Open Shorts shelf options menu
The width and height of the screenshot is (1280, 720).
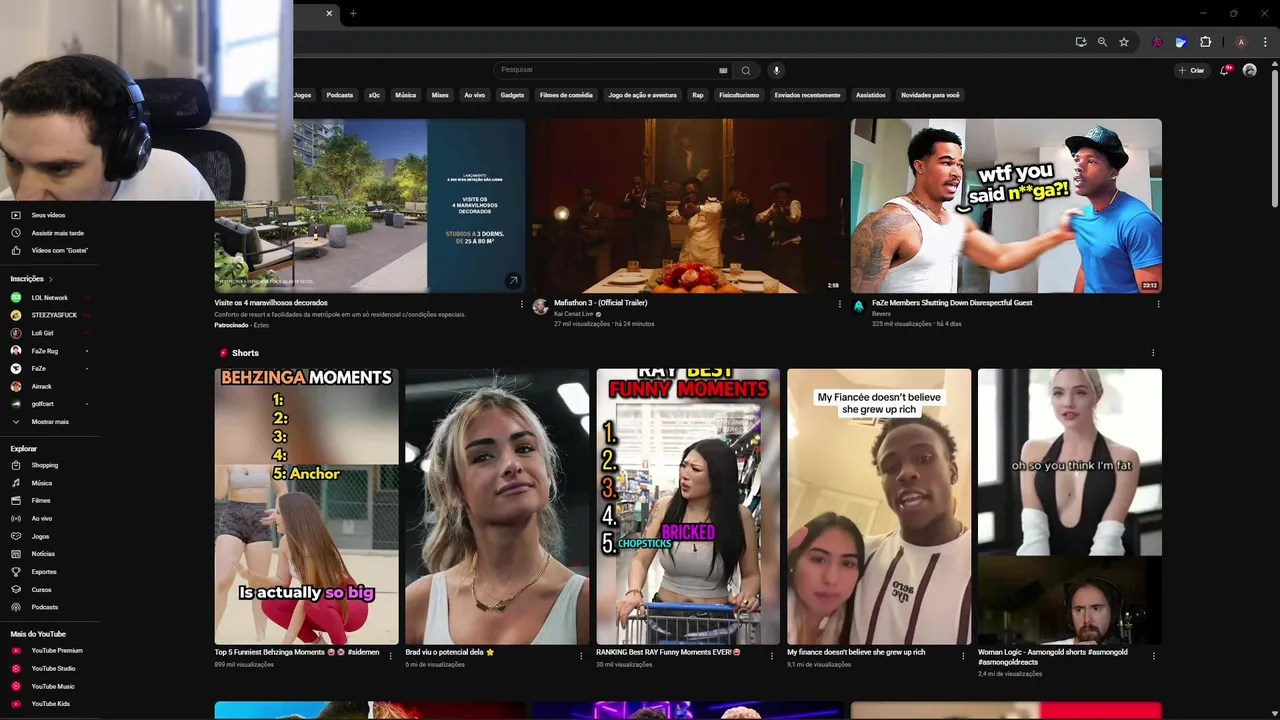[x=1153, y=353]
